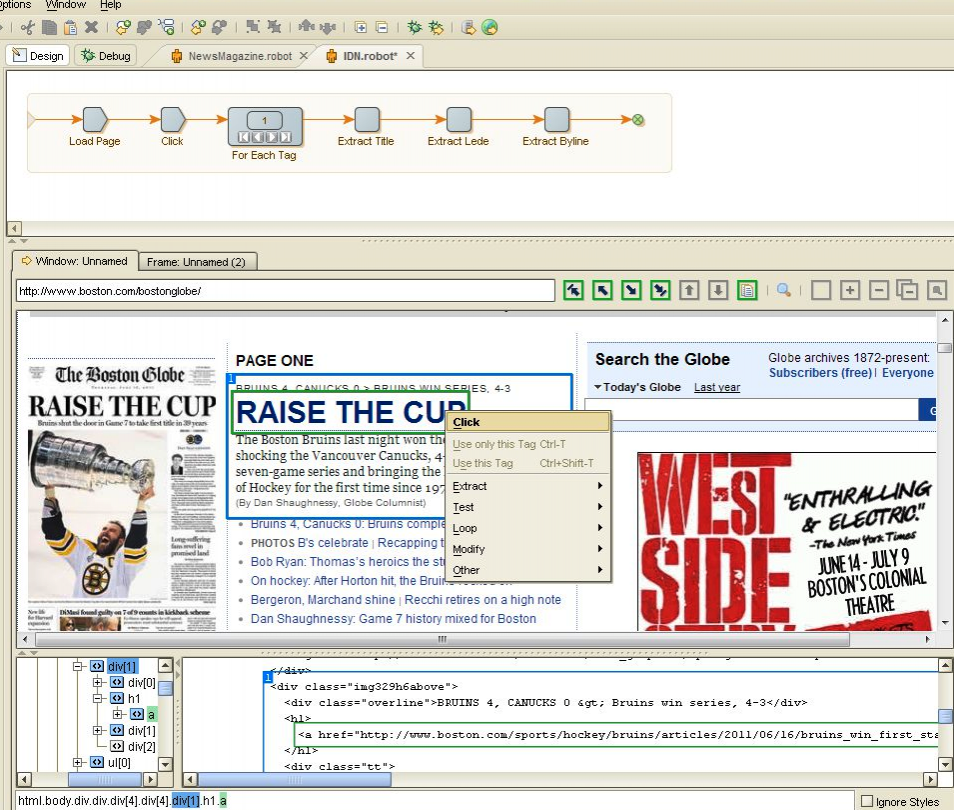Expand the ul[0] tree node
Screen dimensions: 954x810
click(77, 762)
